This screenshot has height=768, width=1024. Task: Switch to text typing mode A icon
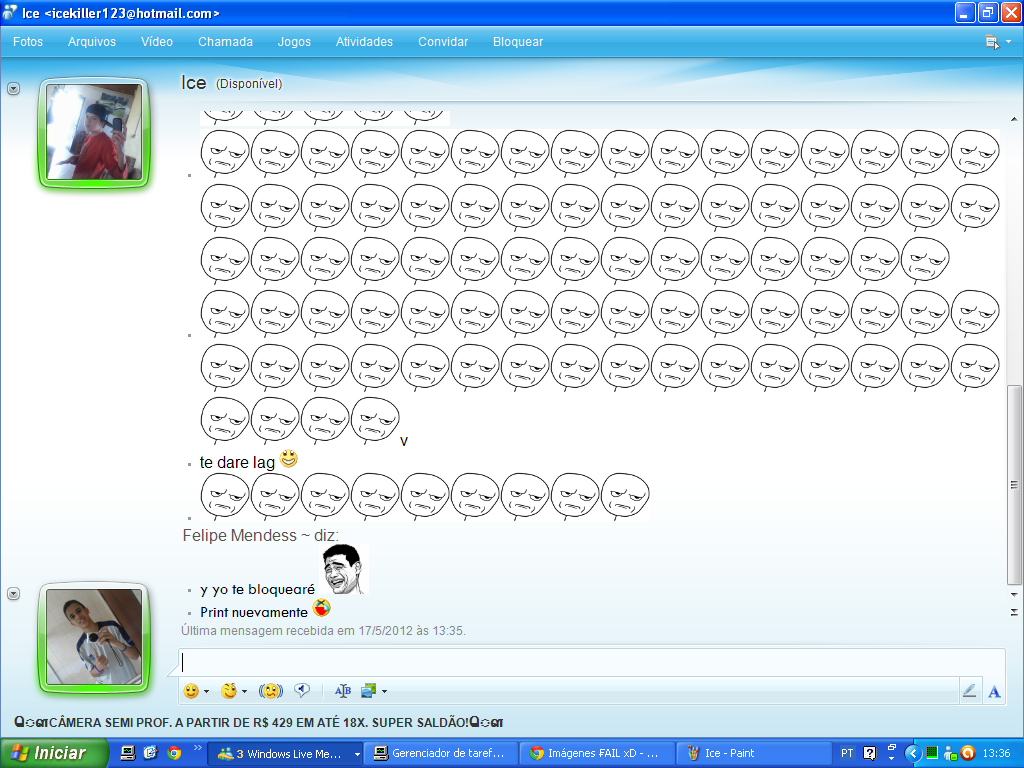(994, 692)
